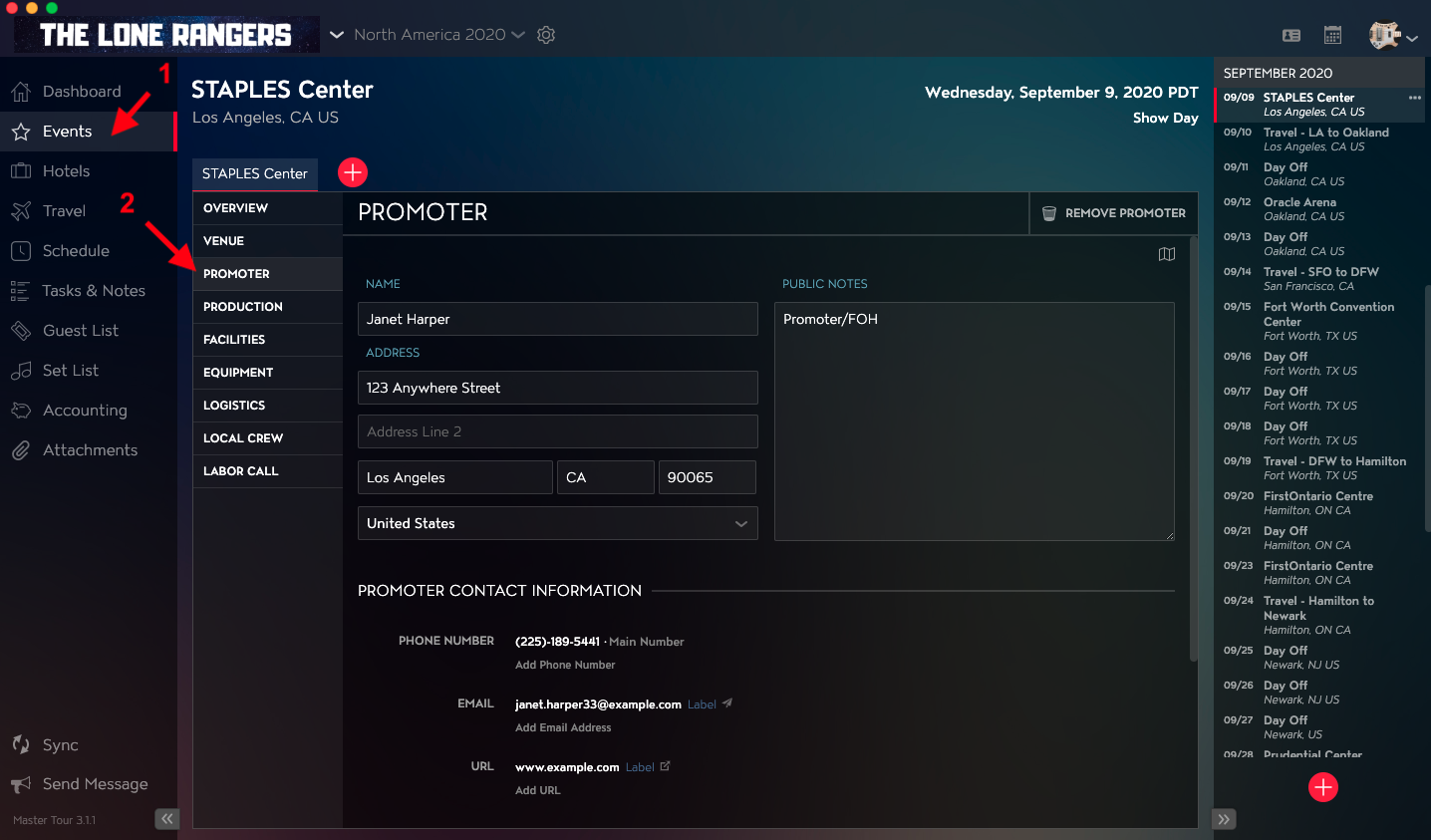Click the zip code field 90065
Screen dimensions: 1431x840
click(x=708, y=477)
